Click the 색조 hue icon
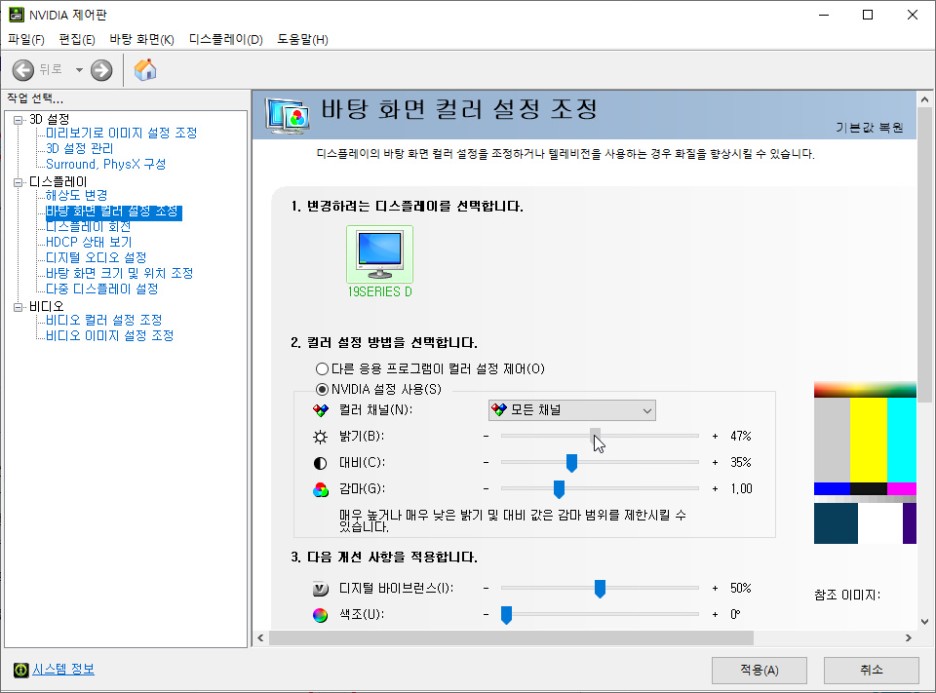 [322, 614]
